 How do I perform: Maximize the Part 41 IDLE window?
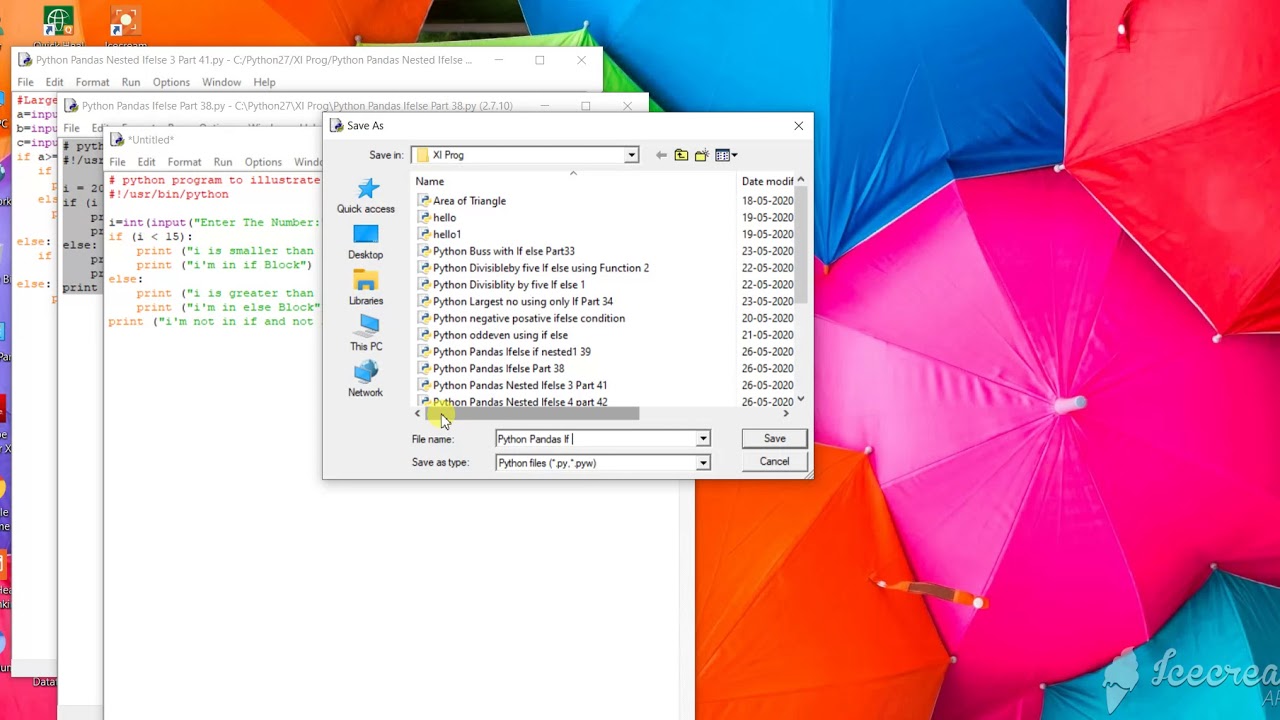(x=540, y=60)
